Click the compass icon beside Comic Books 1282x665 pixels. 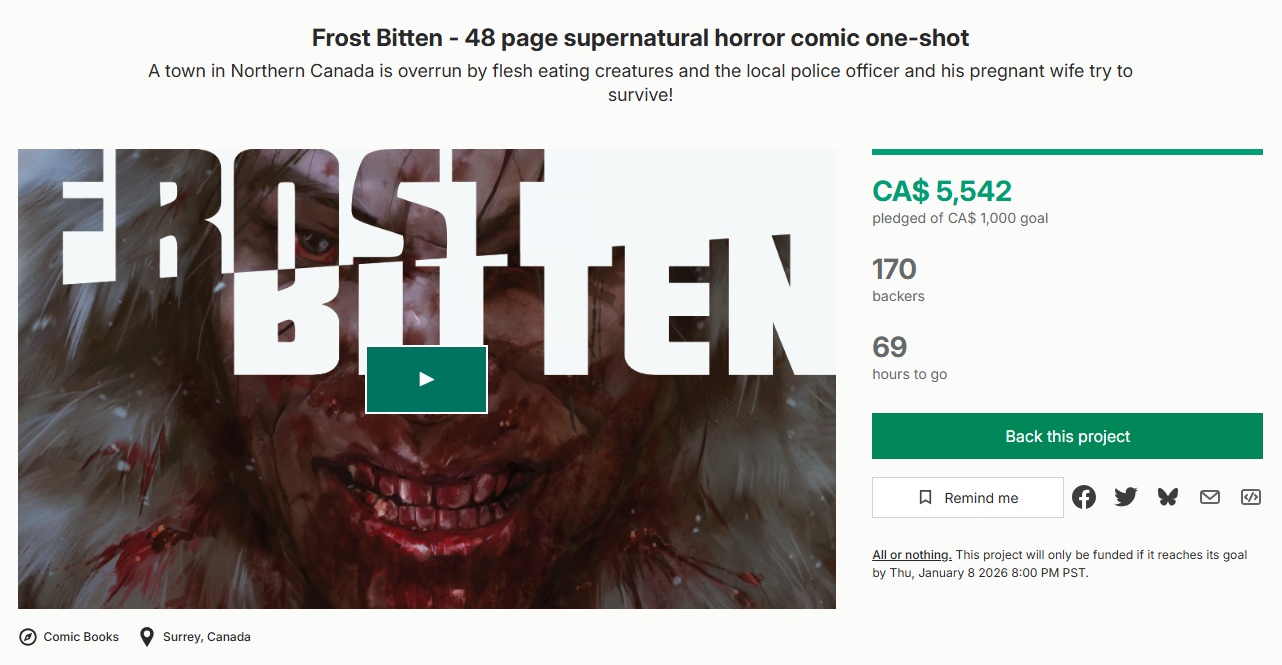pyautogui.click(x=28, y=637)
